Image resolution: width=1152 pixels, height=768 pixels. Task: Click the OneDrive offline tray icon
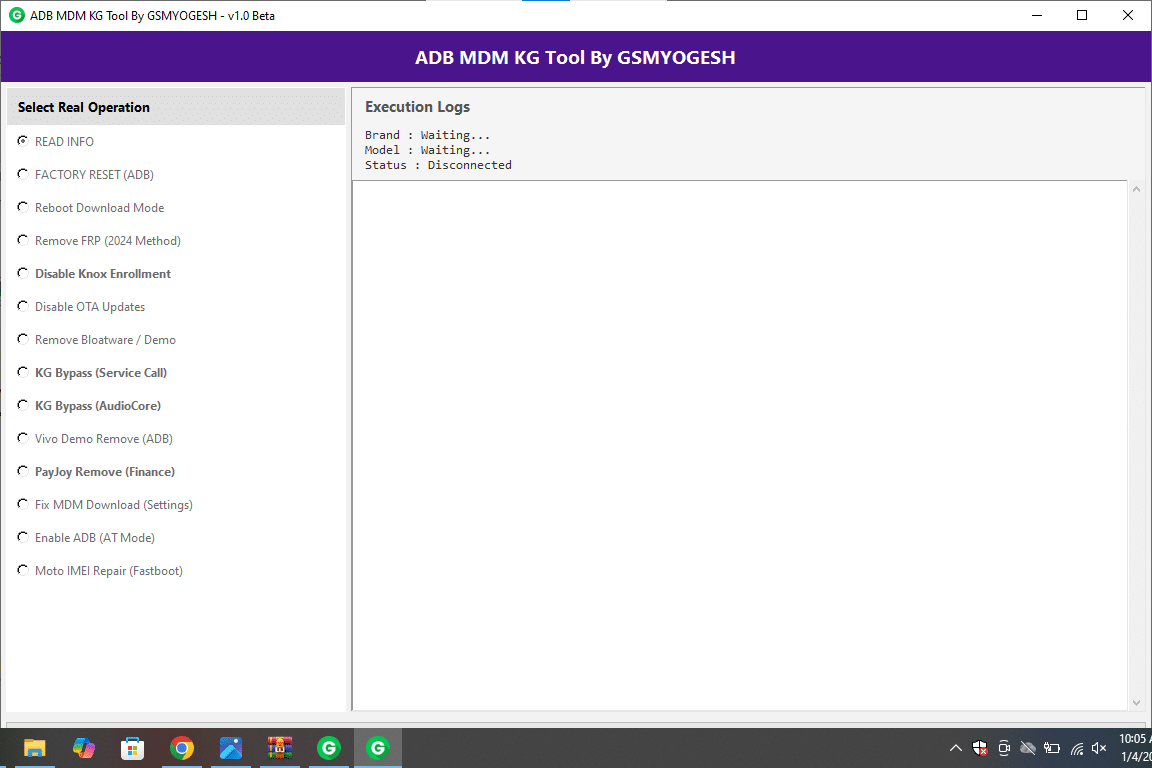[x=1028, y=747]
